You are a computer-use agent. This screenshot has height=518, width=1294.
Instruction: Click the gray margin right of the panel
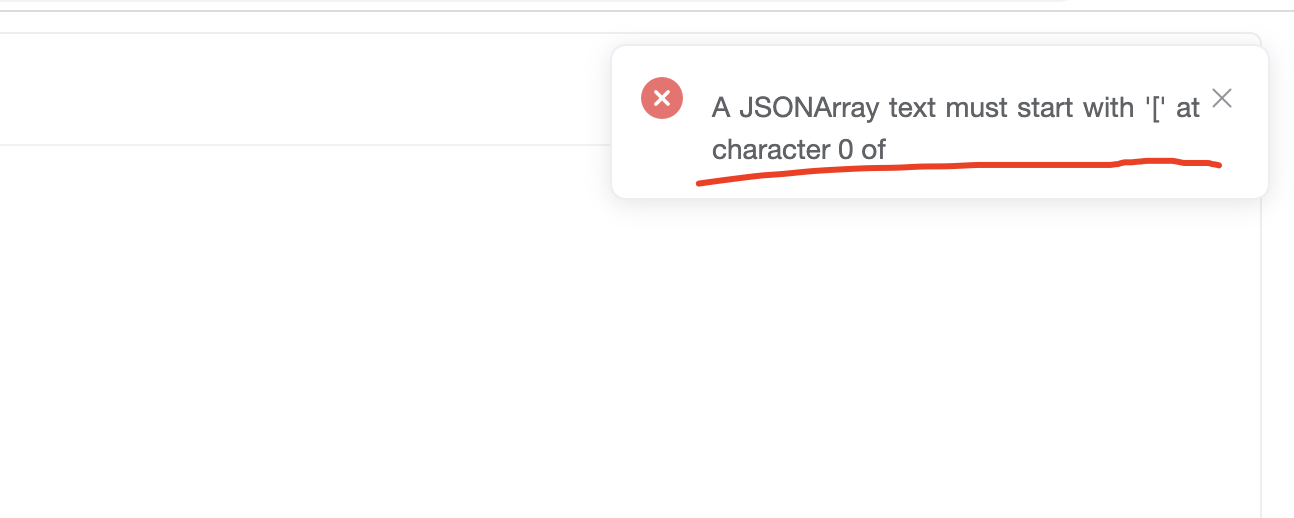(1278, 300)
